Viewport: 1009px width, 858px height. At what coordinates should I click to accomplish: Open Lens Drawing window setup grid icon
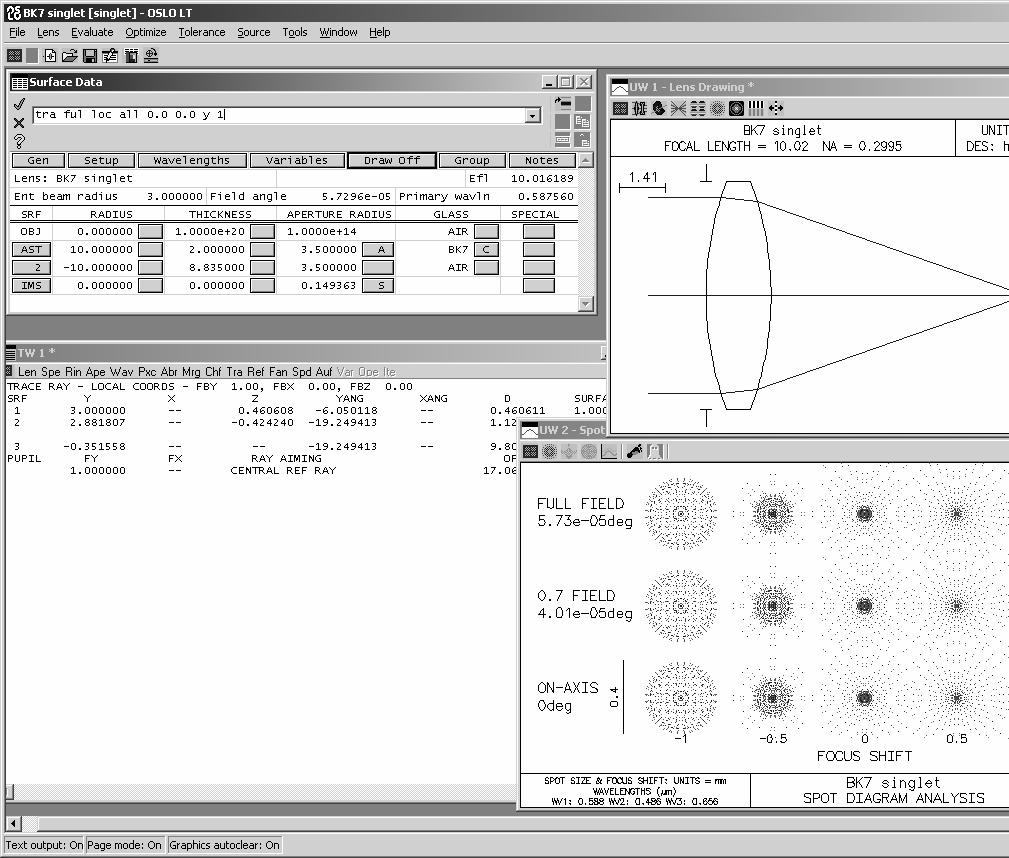(x=620, y=108)
